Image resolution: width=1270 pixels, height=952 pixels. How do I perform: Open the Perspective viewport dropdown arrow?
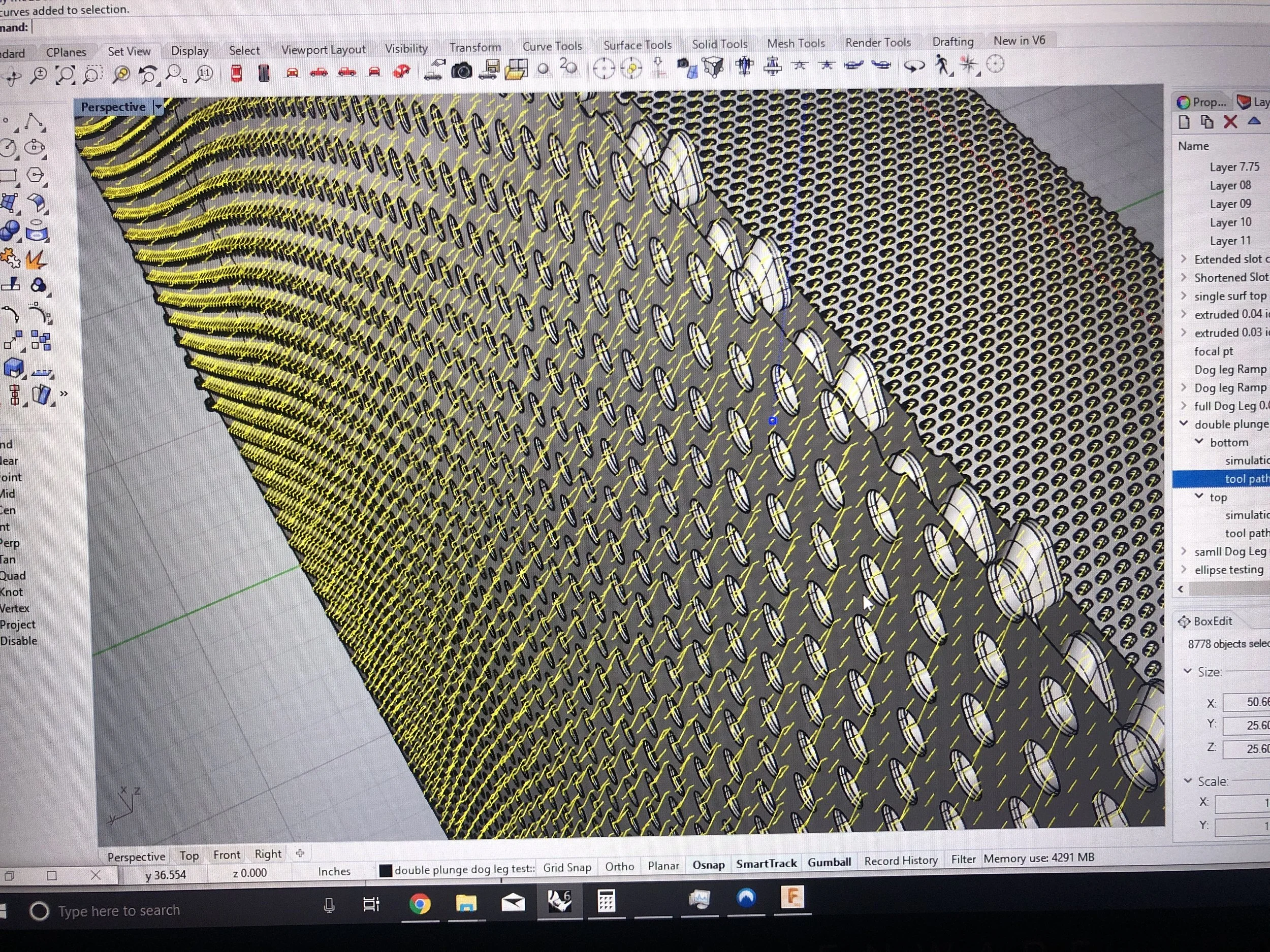(158, 107)
